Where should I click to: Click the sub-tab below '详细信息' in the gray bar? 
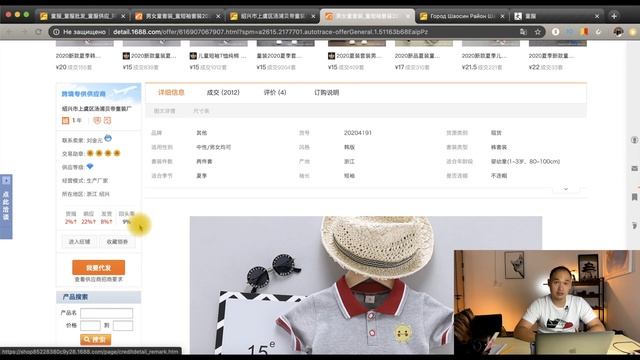[x=164, y=111]
